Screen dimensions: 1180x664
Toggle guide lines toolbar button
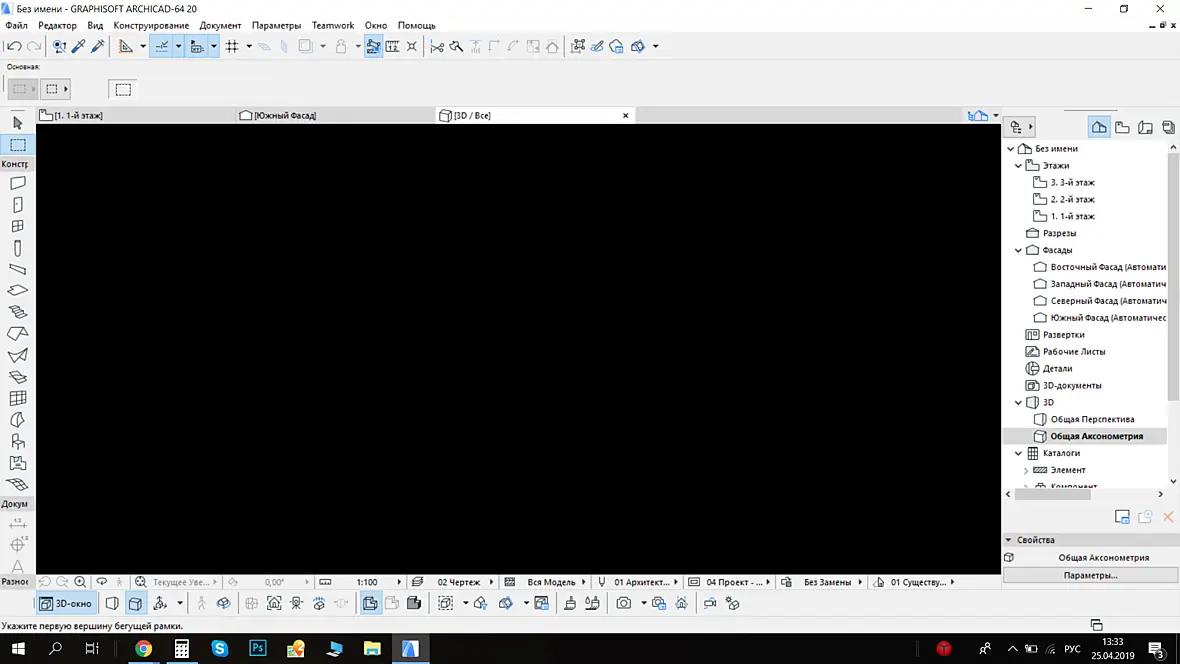coord(162,47)
